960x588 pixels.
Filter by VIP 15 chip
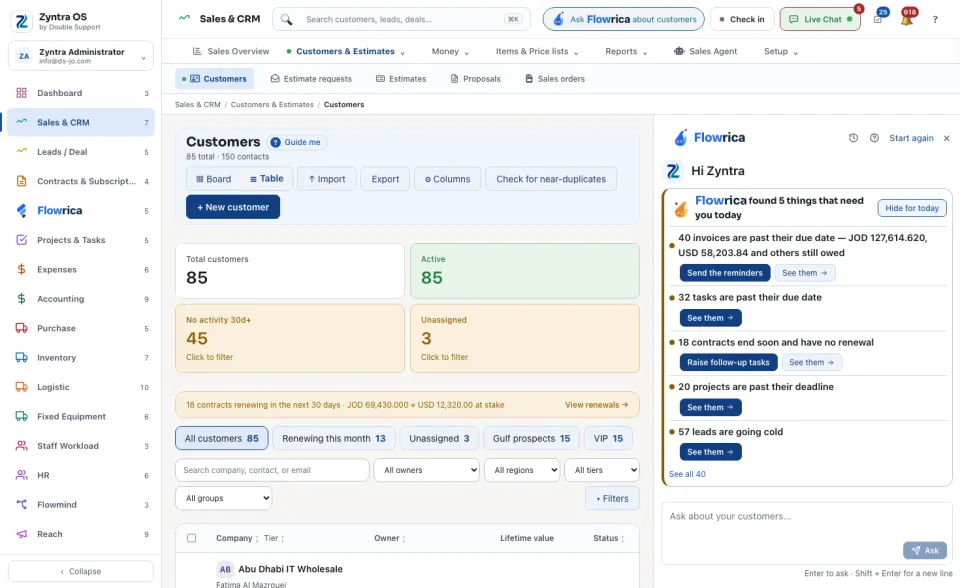608,439
